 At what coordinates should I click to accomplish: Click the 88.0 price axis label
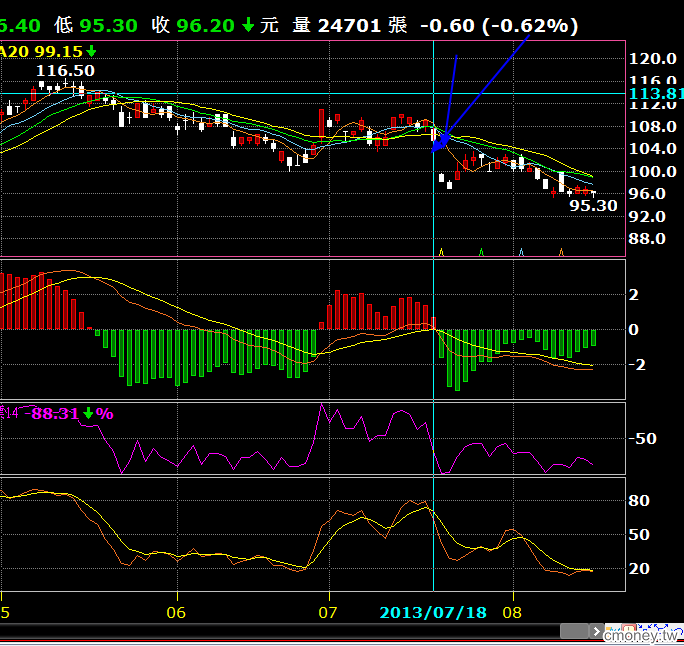[x=647, y=239]
